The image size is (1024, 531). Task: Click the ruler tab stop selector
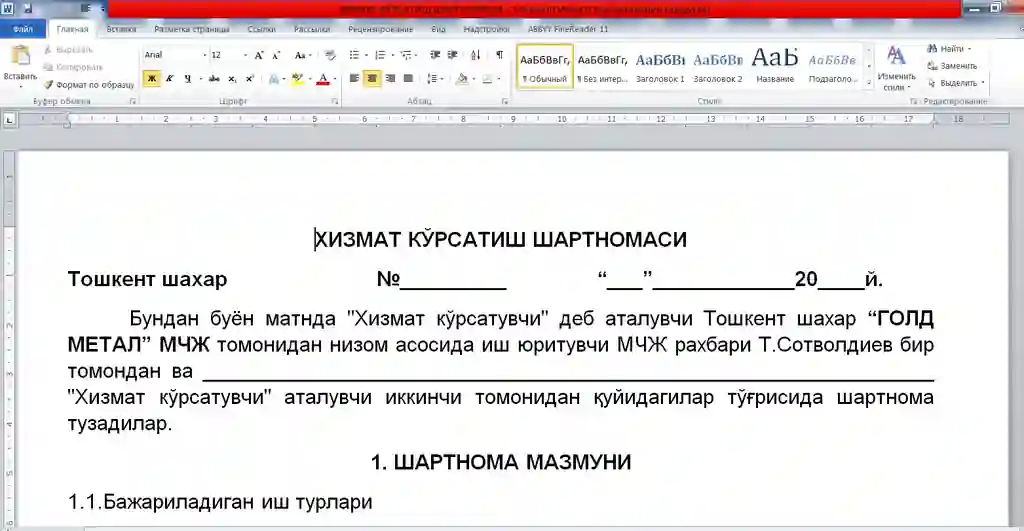pyautogui.click(x=9, y=120)
